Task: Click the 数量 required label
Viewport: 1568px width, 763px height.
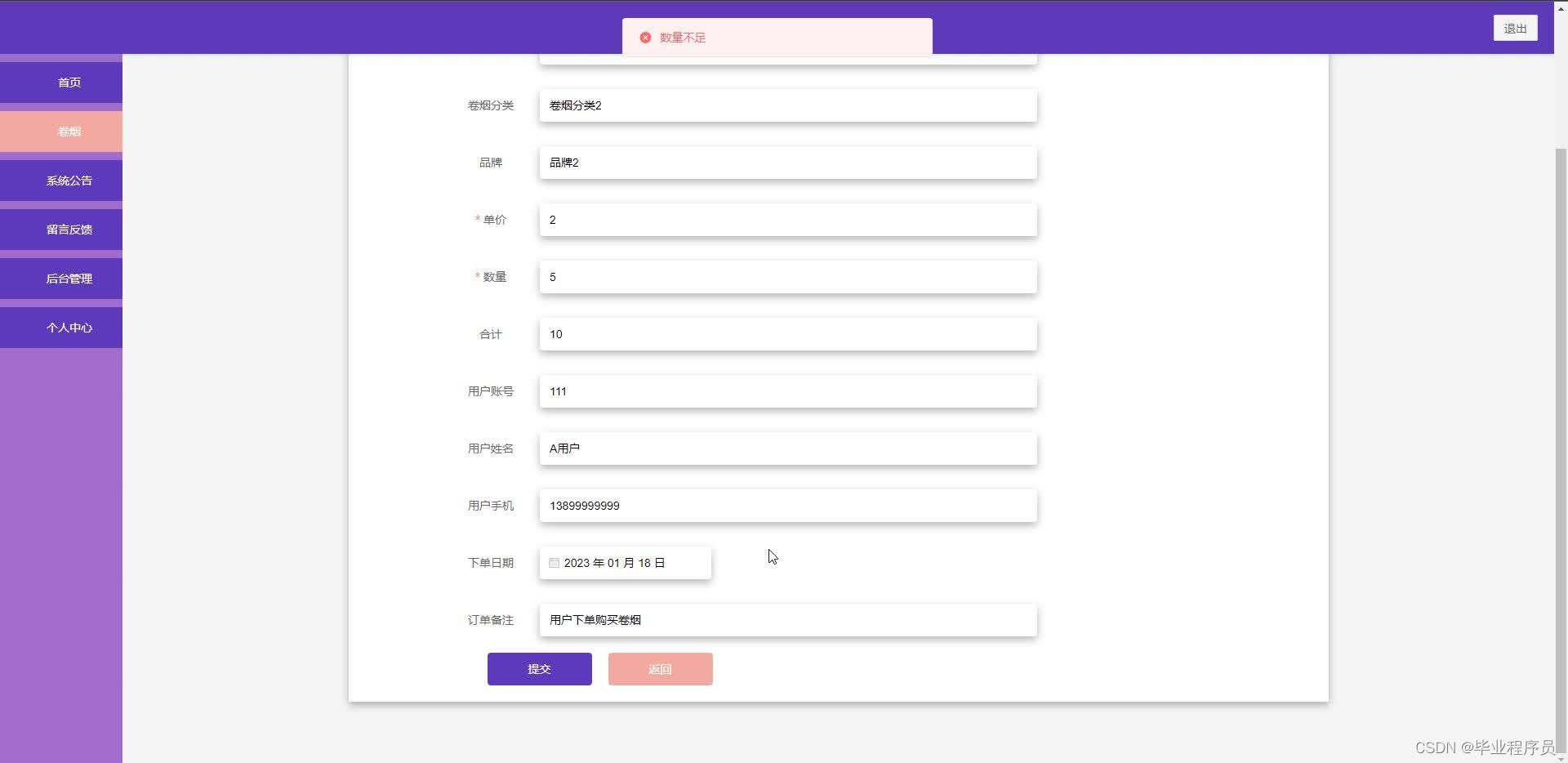Action: pos(491,277)
